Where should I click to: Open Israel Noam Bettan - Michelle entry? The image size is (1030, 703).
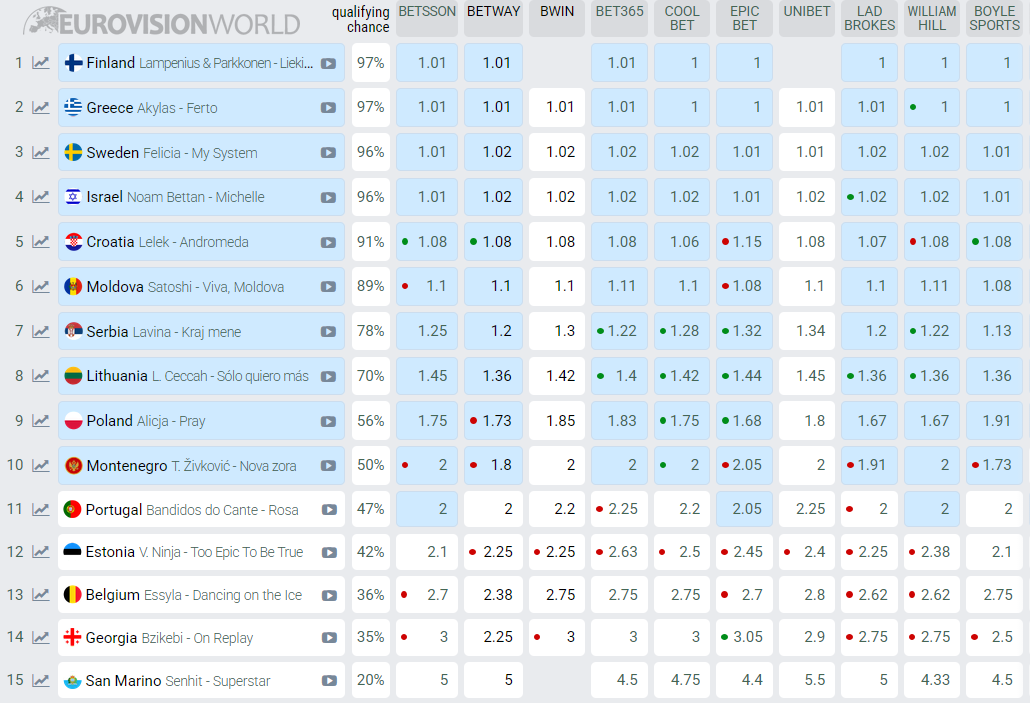point(201,197)
